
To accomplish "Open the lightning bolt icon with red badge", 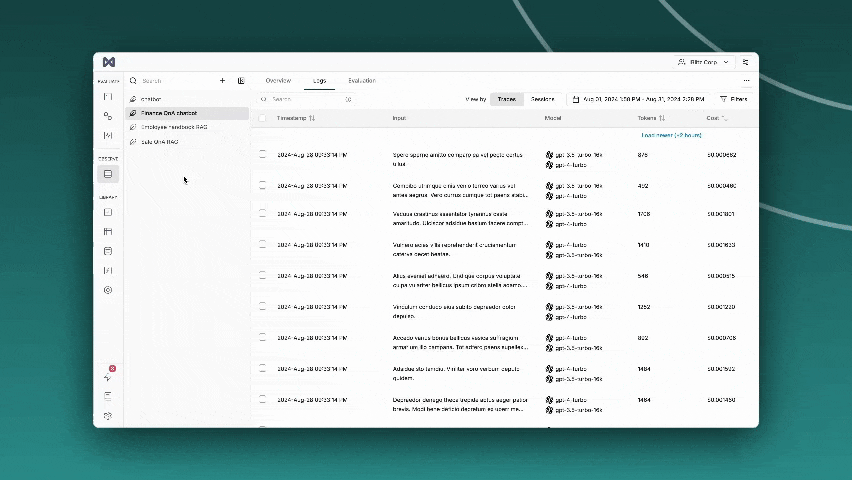I will tap(108, 377).
